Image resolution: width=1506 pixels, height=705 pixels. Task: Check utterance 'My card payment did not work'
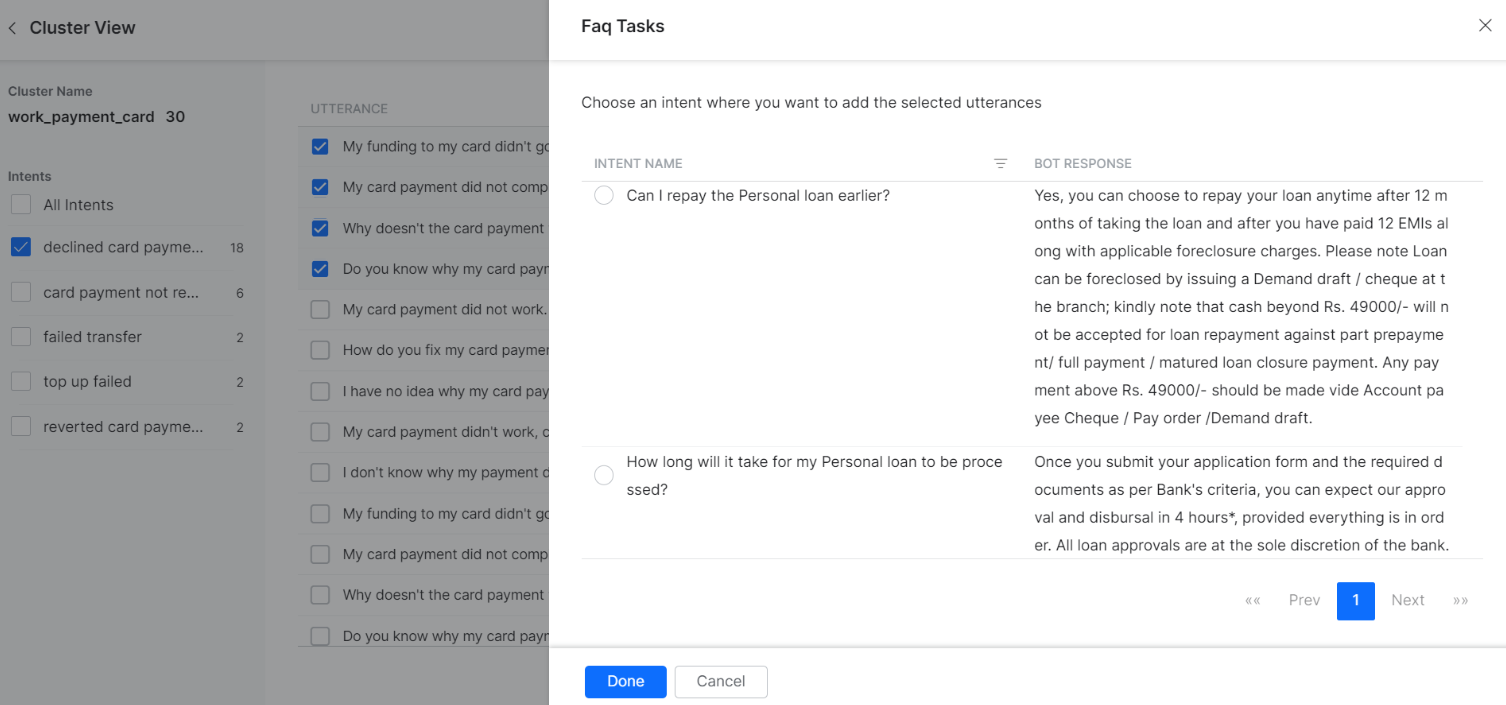coord(320,309)
